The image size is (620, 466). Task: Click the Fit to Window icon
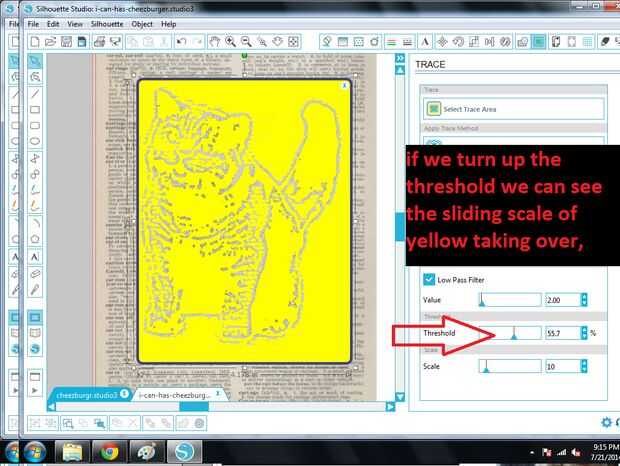point(293,42)
